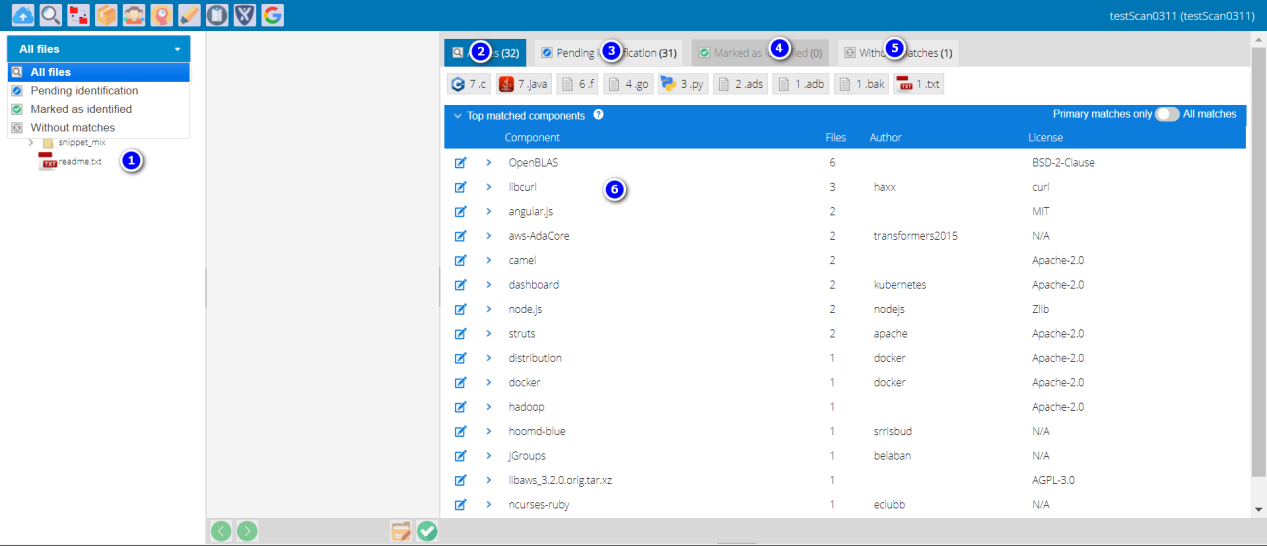
Task: Click the green checkmark icon in bottom bar
Action: [x=428, y=532]
